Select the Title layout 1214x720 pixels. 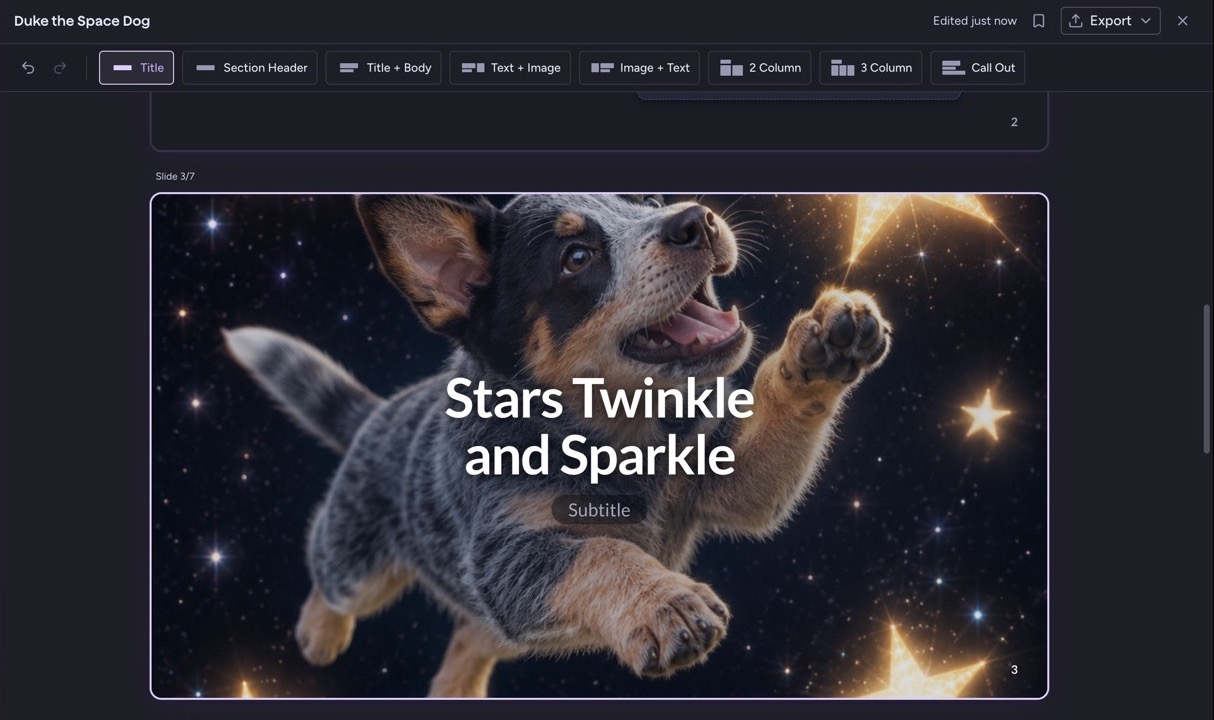[137, 68]
